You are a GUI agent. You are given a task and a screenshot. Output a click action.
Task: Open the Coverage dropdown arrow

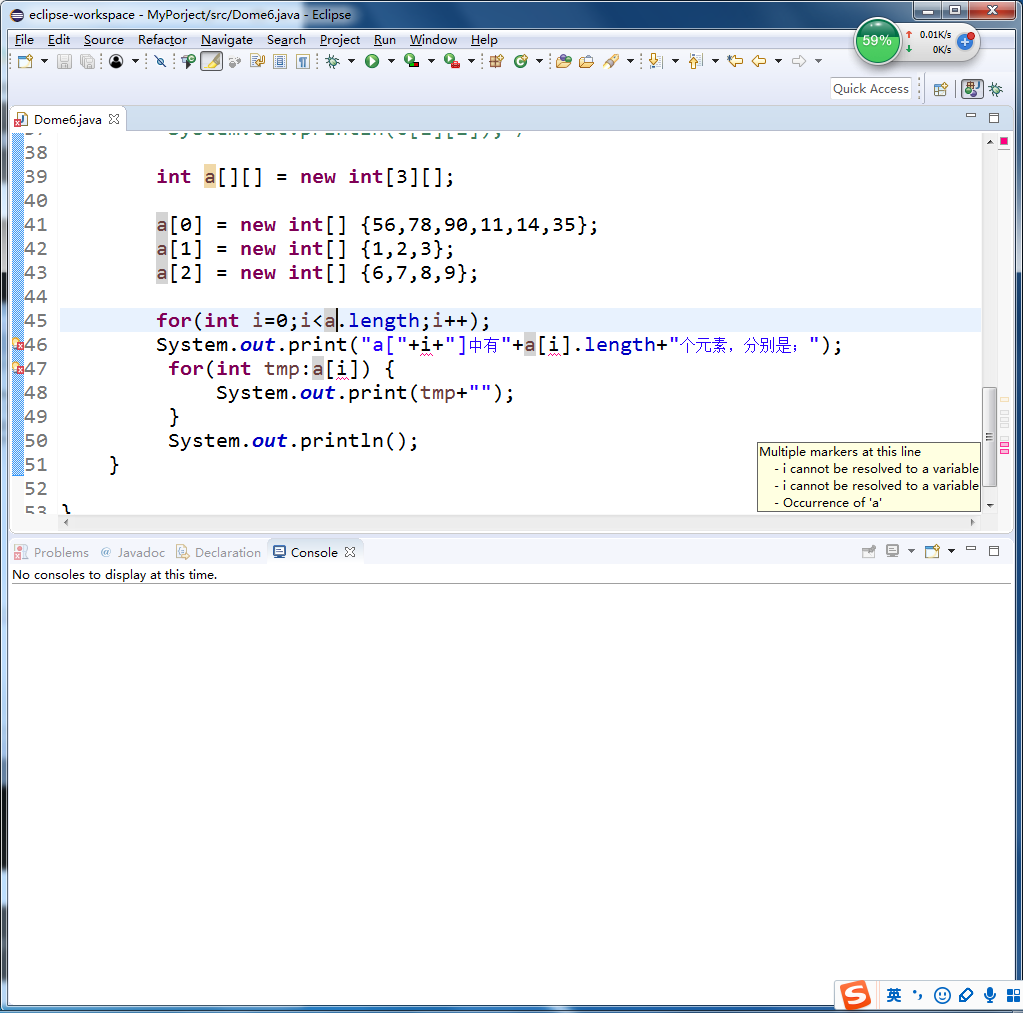tap(431, 61)
